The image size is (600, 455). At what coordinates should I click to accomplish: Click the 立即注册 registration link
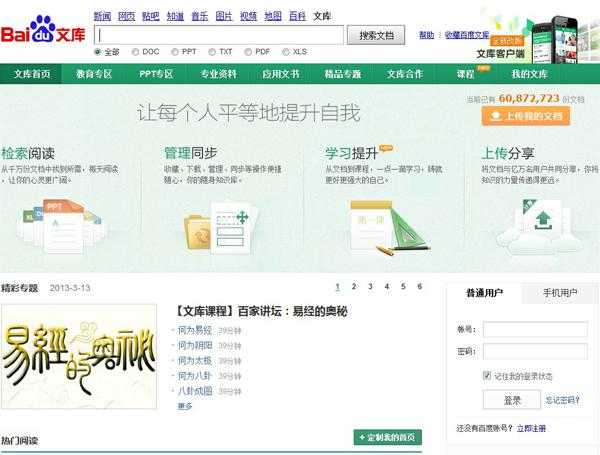coord(531,428)
